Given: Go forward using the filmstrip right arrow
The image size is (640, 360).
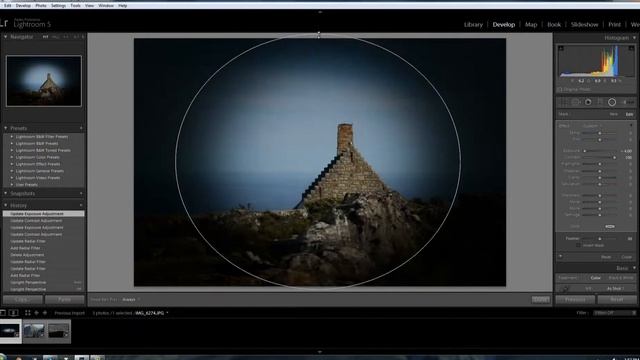Looking at the screenshot, I should pos(45,313).
